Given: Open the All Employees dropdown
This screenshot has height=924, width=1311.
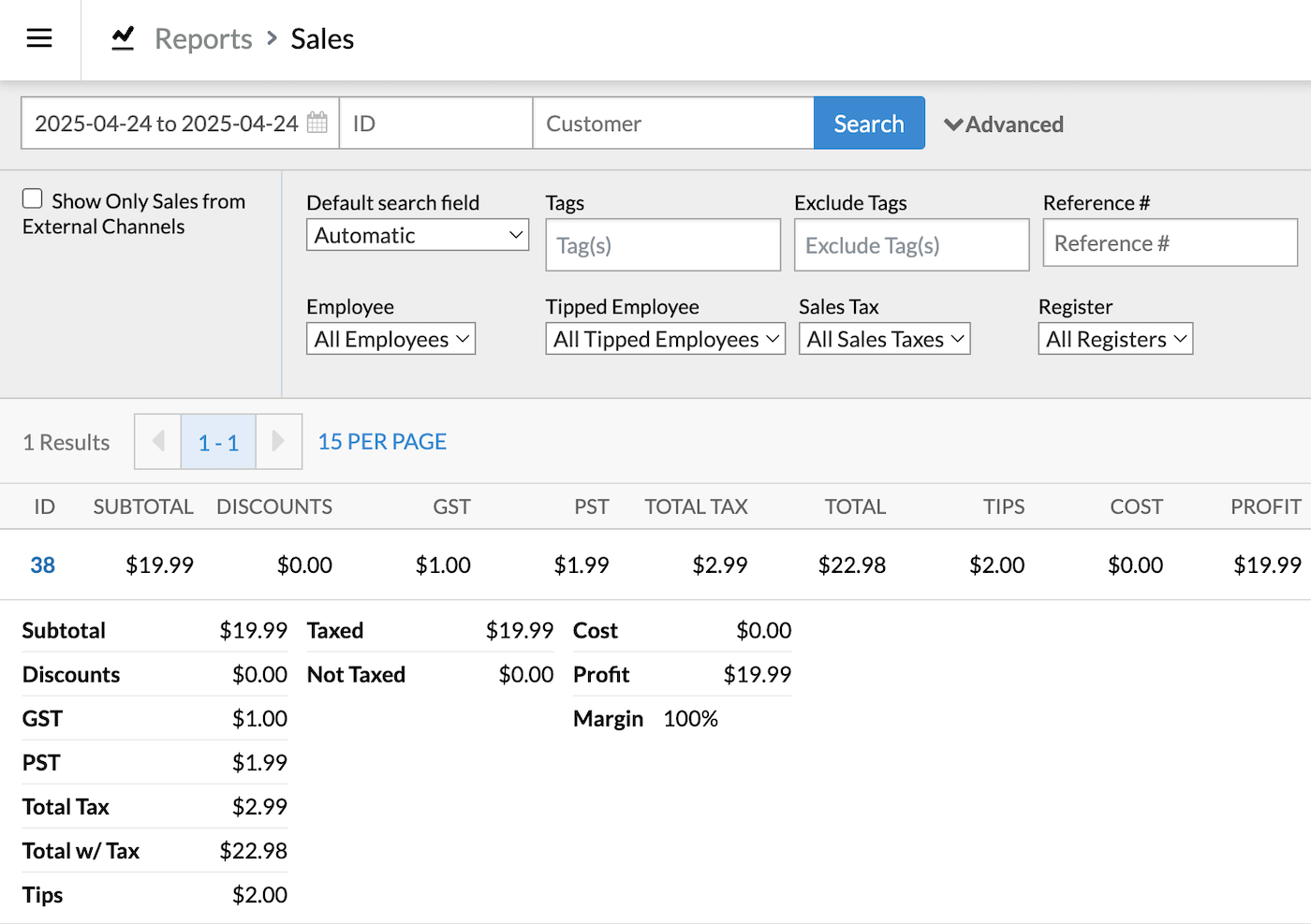Looking at the screenshot, I should point(390,339).
